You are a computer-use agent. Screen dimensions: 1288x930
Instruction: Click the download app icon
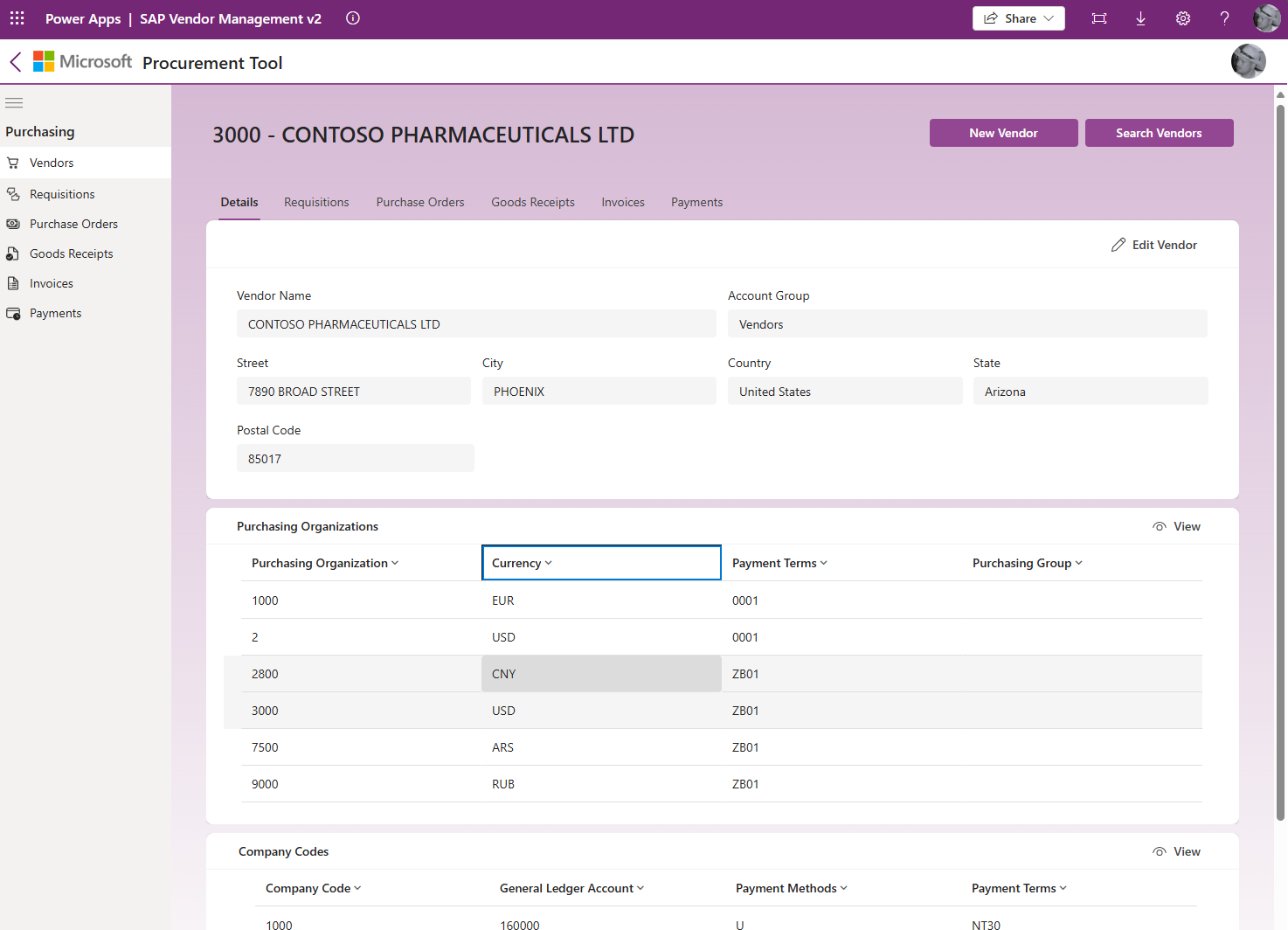1140,17
